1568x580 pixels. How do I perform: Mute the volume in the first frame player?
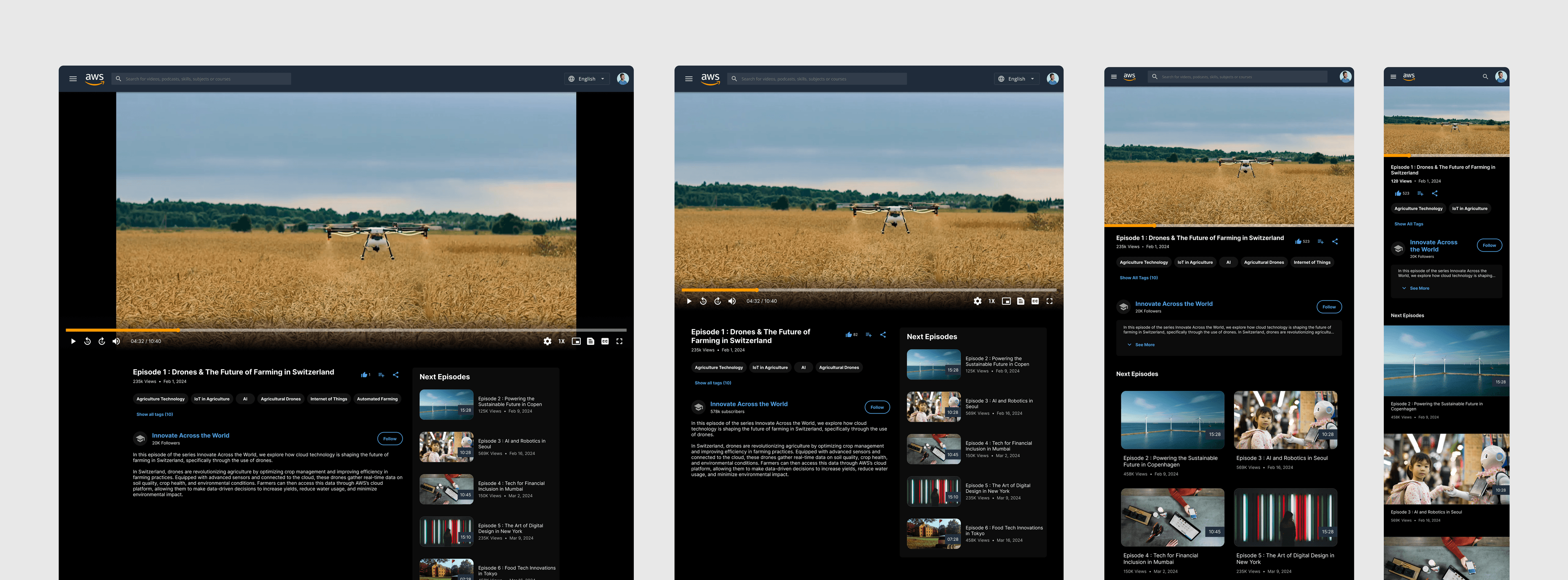point(116,341)
